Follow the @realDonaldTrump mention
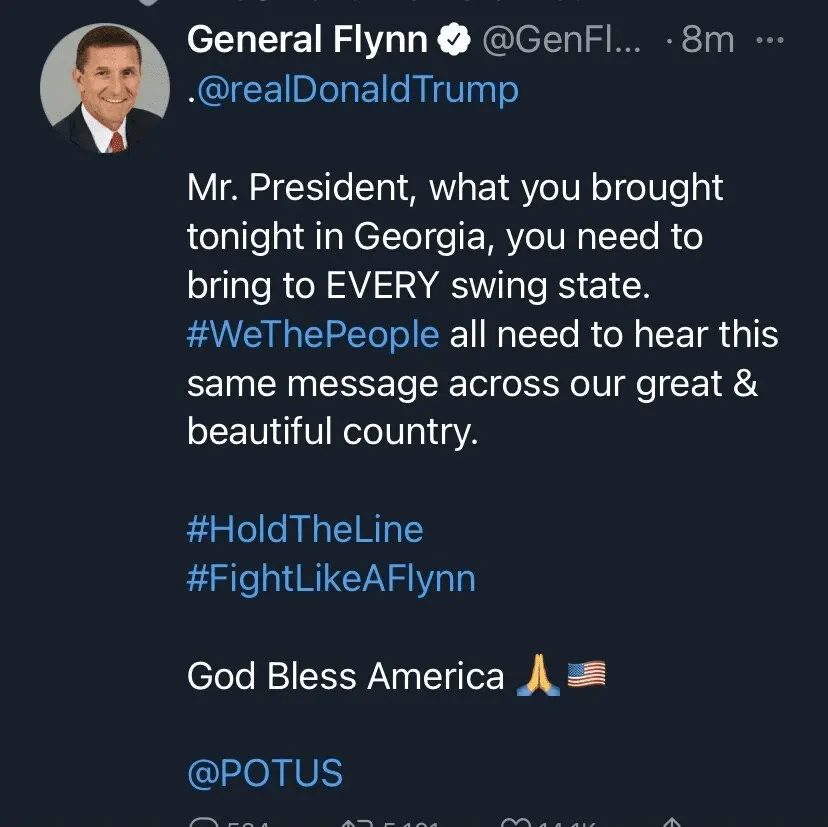This screenshot has height=827, width=828. point(355,90)
